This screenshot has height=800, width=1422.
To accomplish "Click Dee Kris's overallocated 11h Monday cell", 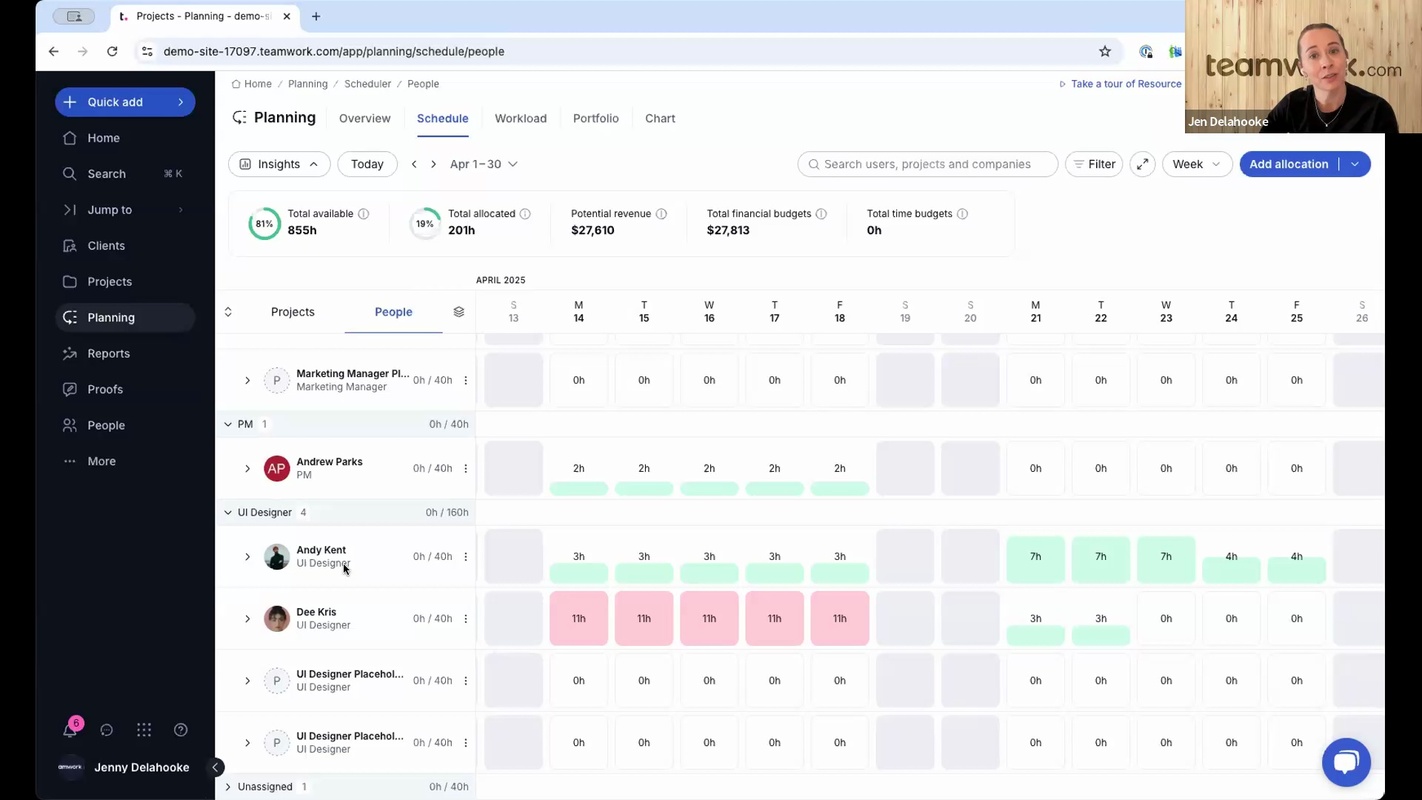I will click(x=578, y=619).
